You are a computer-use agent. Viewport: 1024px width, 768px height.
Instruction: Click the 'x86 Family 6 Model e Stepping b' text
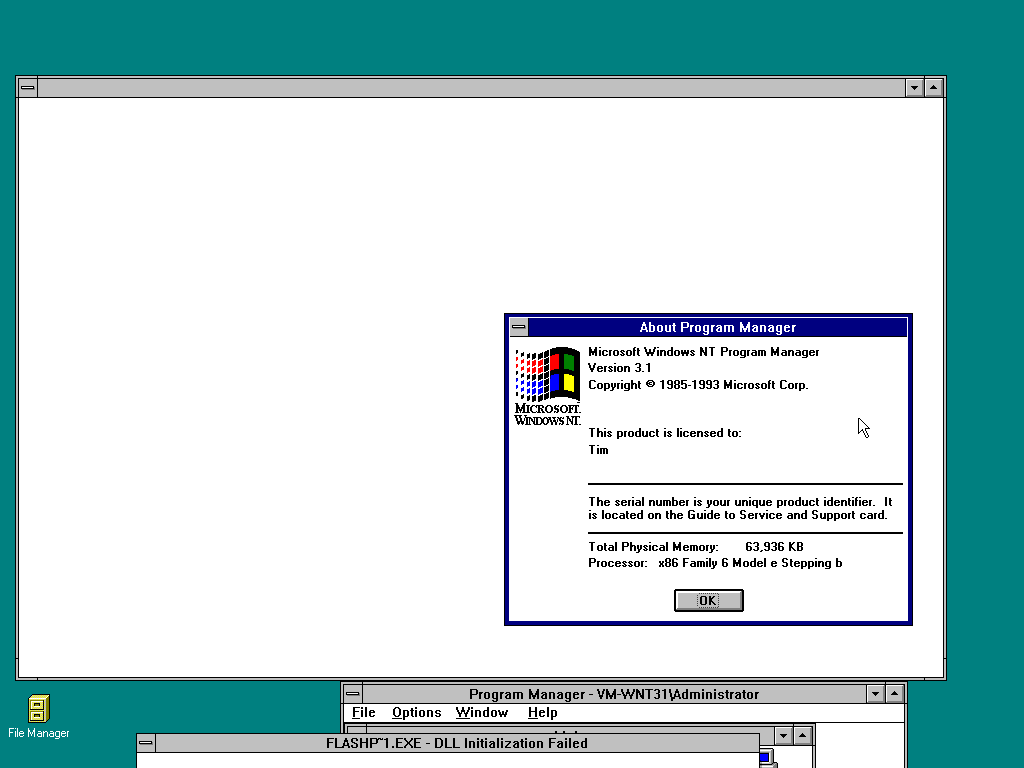pos(750,563)
